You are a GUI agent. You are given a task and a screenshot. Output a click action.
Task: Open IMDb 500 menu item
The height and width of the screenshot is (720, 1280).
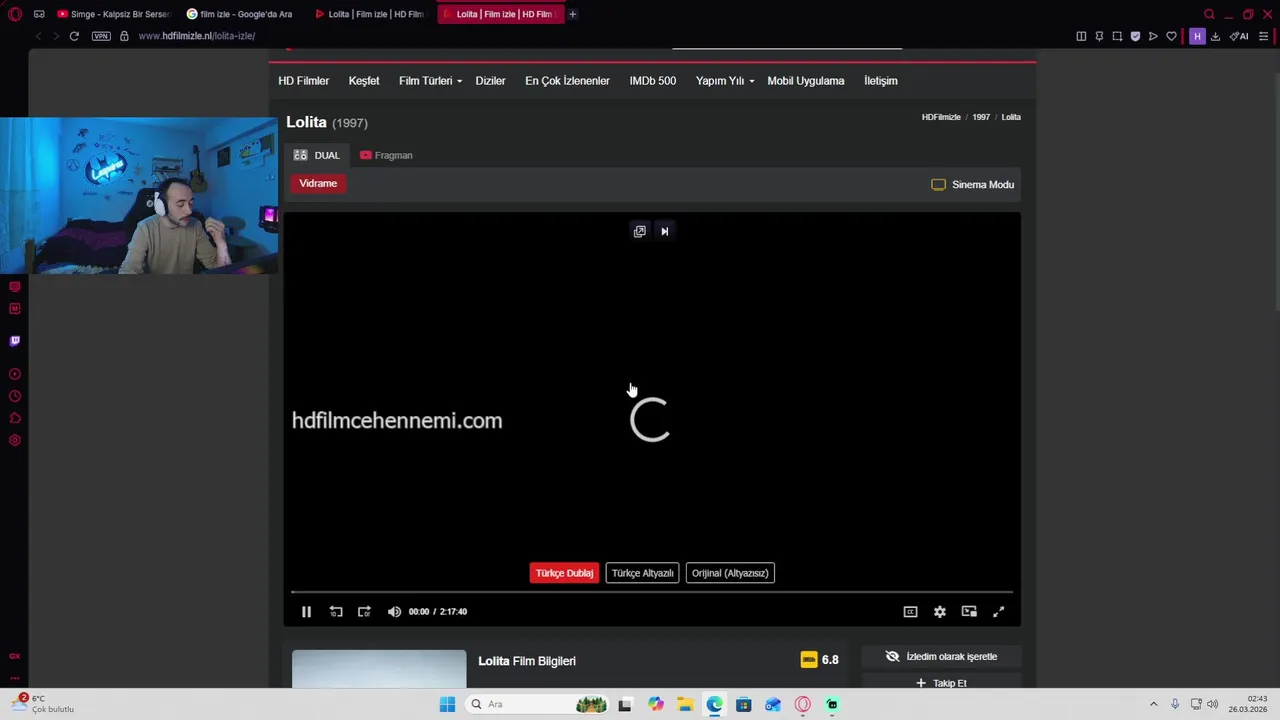(652, 81)
